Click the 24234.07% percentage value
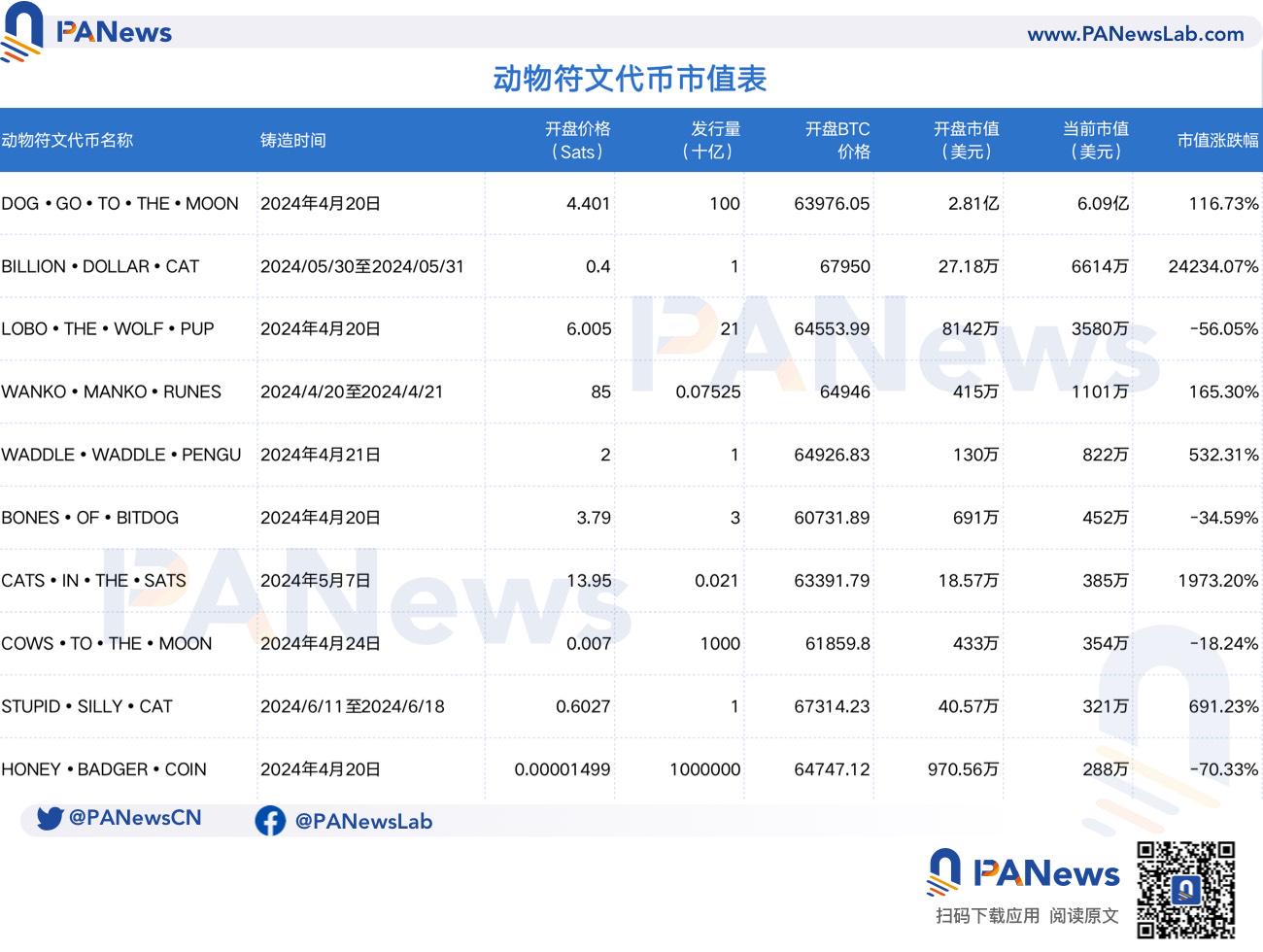The image size is (1263, 952). 1212,266
